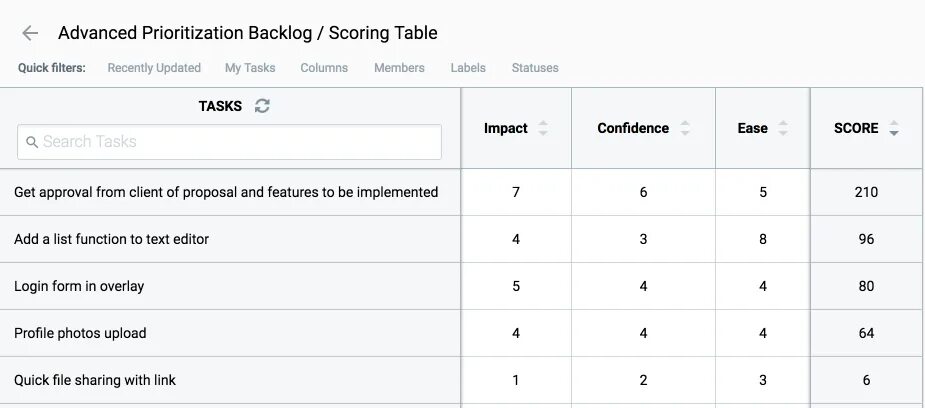Screen dimensions: 925x408
Task: Click the back arrow icon
Action: [x=30, y=33]
